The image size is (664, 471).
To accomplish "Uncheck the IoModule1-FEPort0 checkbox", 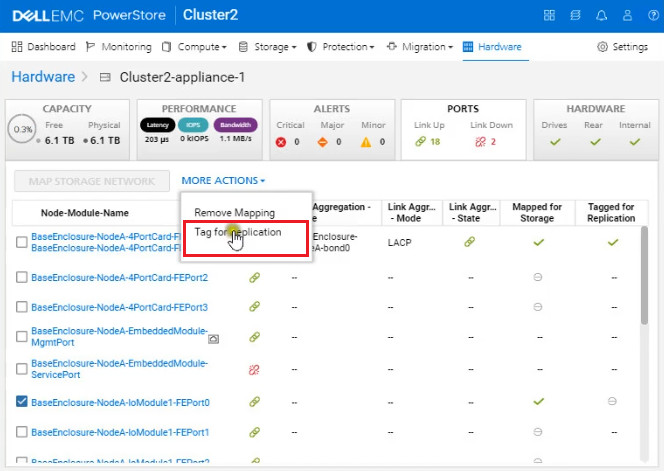I will (22, 402).
